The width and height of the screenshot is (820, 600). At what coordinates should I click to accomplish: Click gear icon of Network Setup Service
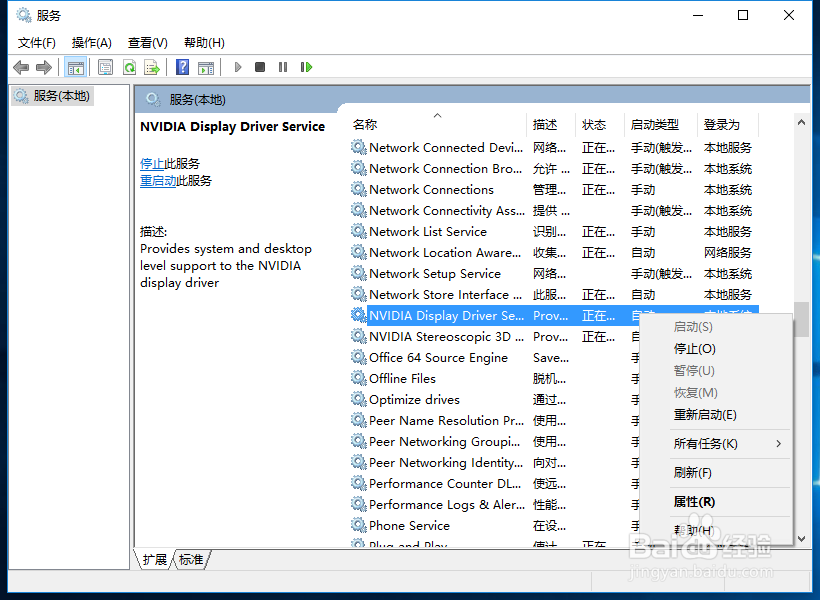[358, 273]
